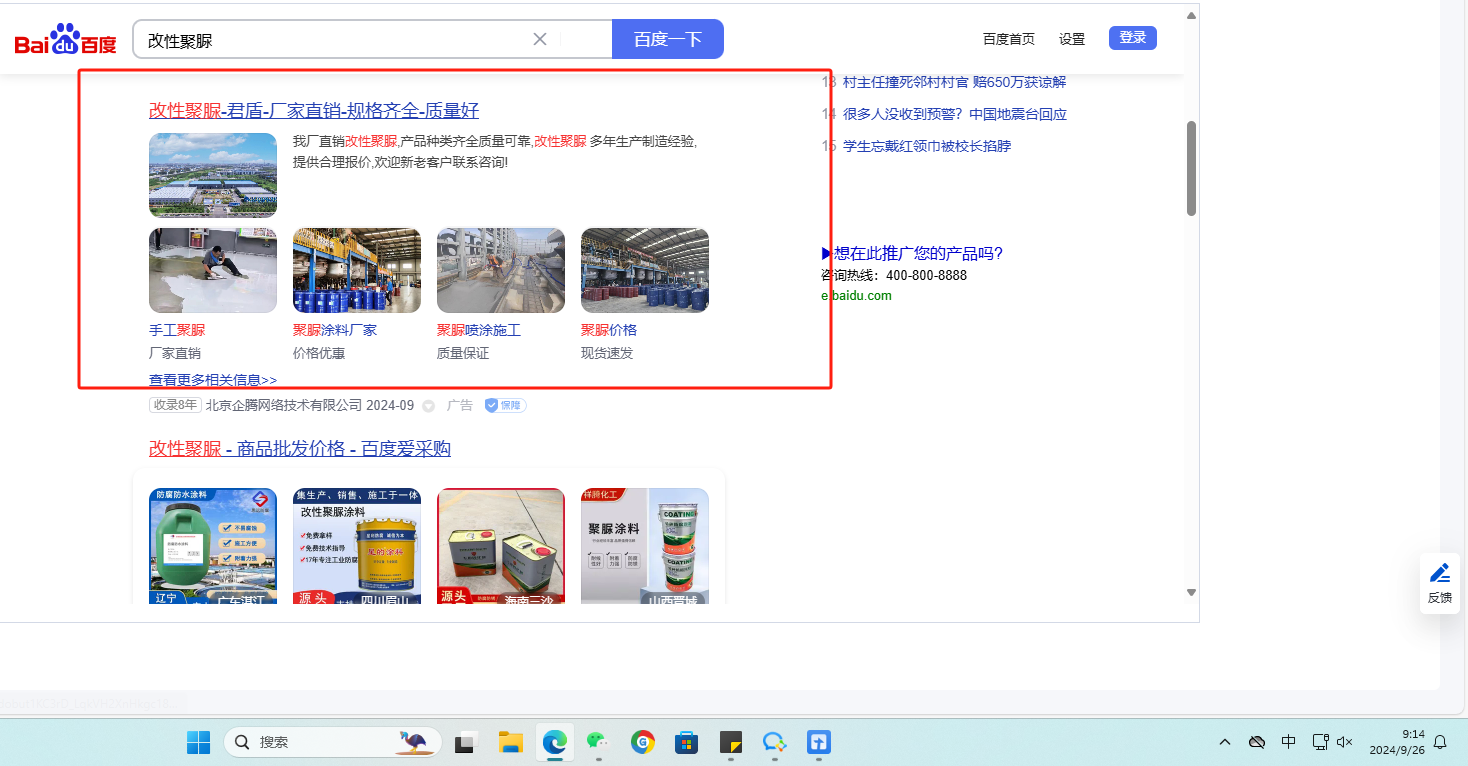Image resolution: width=1468 pixels, height=766 pixels.
Task: Open hot search 学生忘戴红领巾被校长掐脖
Action: coord(927,146)
